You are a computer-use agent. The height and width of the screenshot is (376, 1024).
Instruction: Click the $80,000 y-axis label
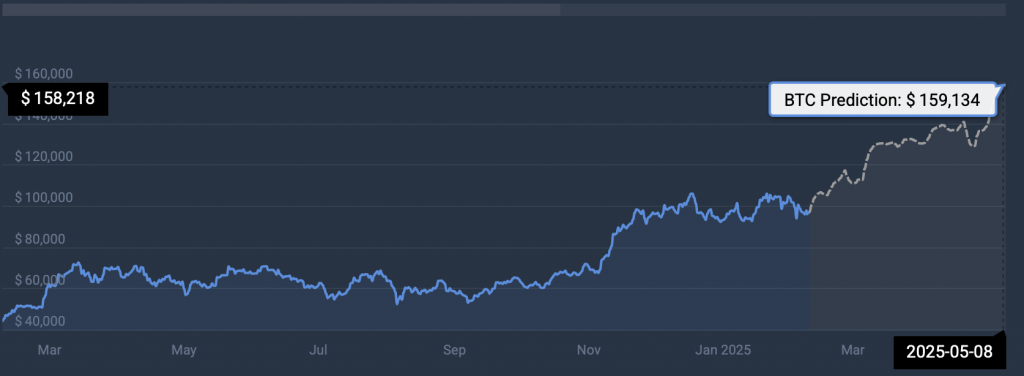40,239
